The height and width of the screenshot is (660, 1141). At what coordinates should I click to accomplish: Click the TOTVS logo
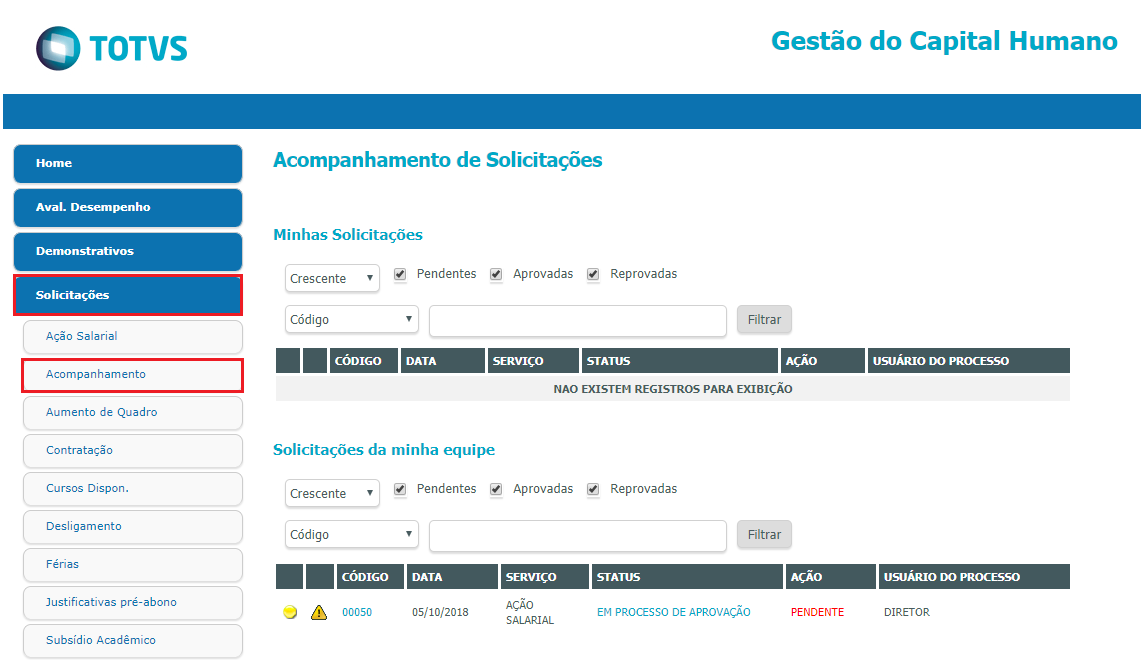point(110,46)
